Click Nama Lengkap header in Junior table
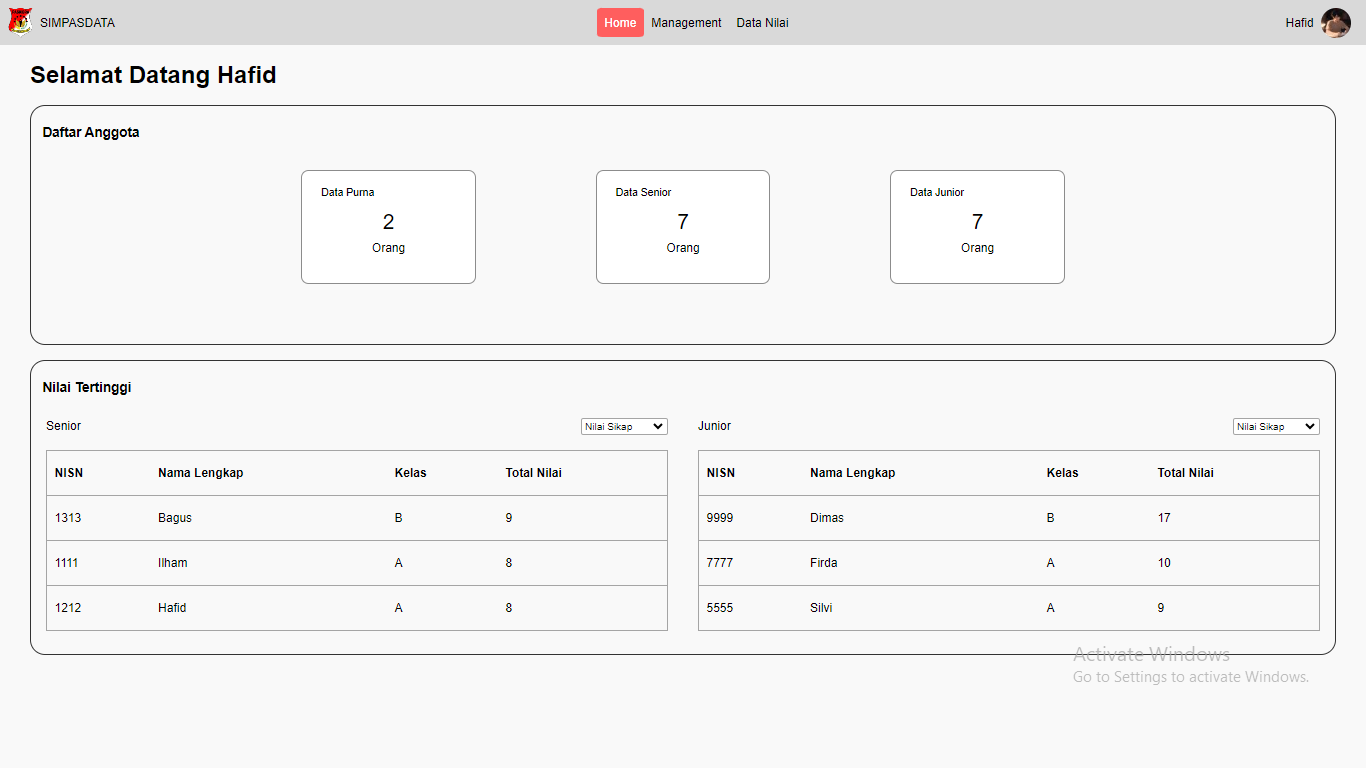The image size is (1366, 768). click(852, 473)
